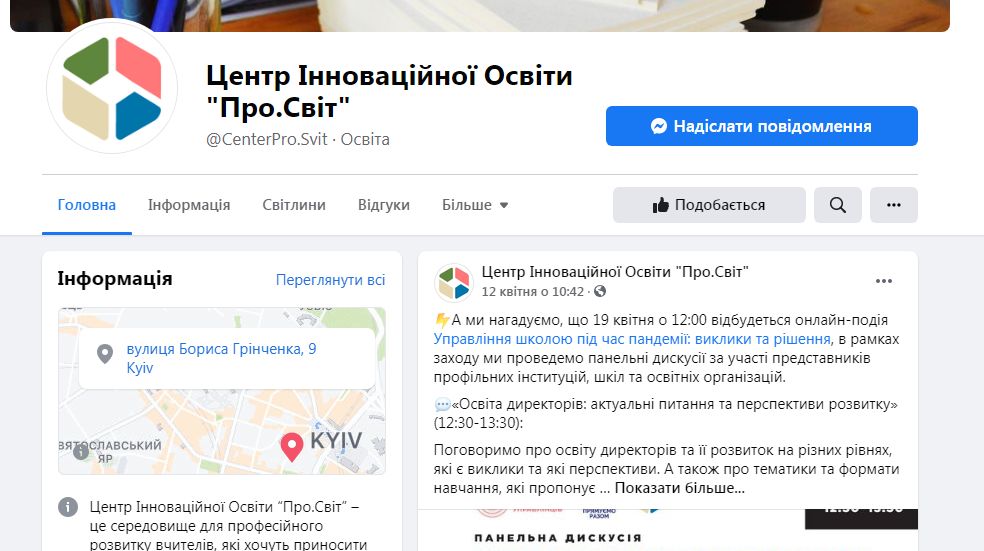Open the Управління школою під час пандемії event link
984x551 pixels.
(632, 339)
